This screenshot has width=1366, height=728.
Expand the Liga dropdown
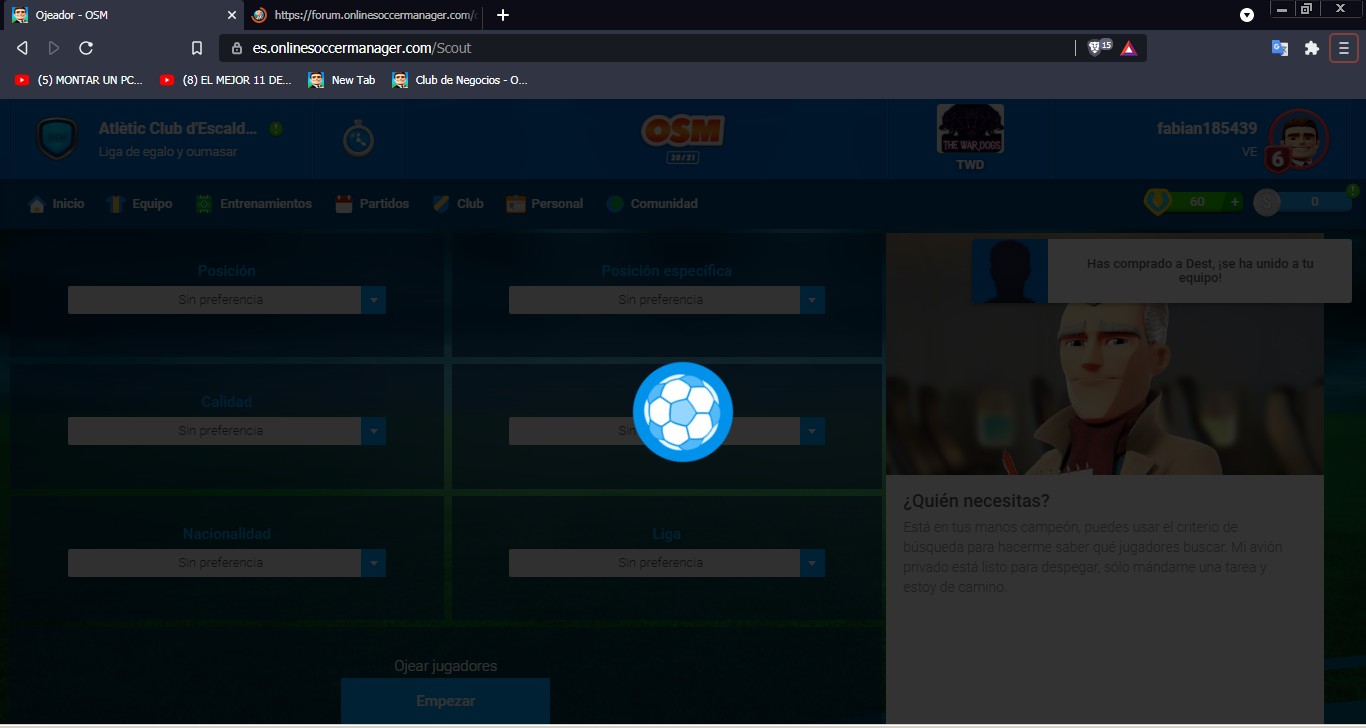pos(667,563)
